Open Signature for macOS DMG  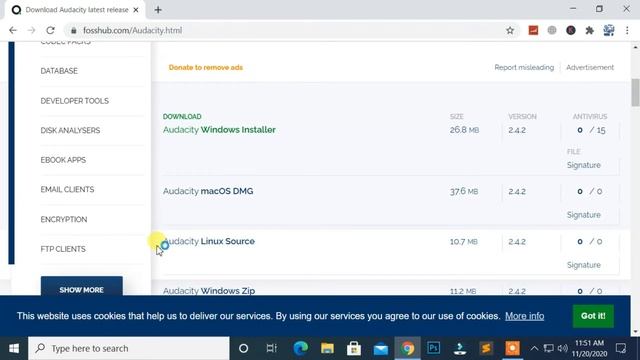coord(584,215)
